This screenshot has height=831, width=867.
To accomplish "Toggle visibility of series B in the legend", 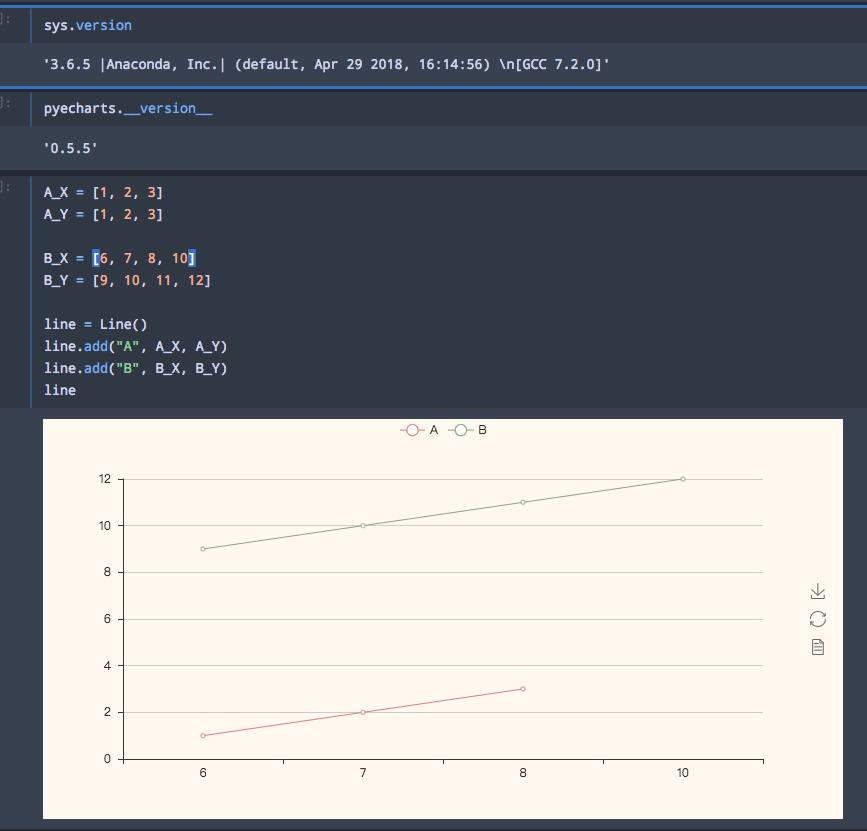I will click(480, 429).
